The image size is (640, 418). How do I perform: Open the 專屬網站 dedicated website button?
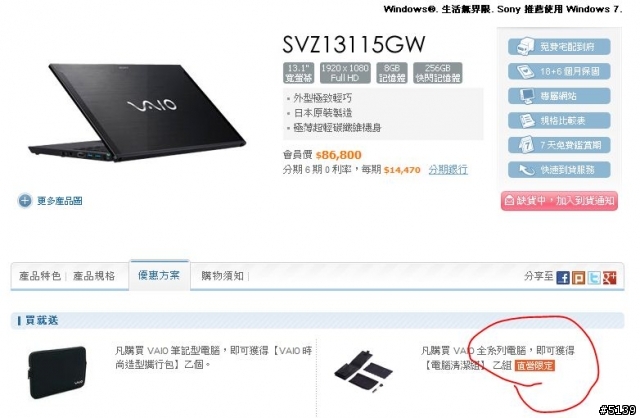559,96
